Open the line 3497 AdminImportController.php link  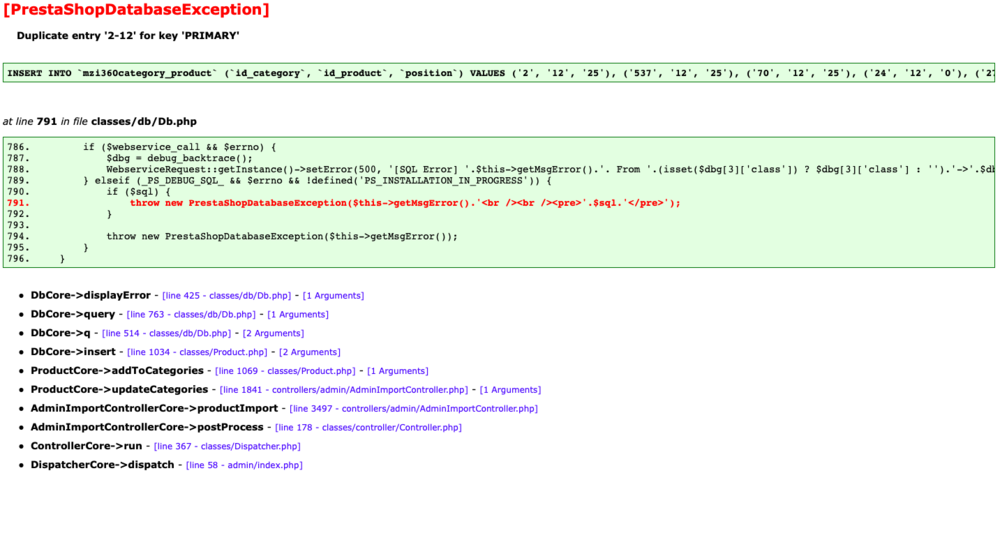click(413, 409)
